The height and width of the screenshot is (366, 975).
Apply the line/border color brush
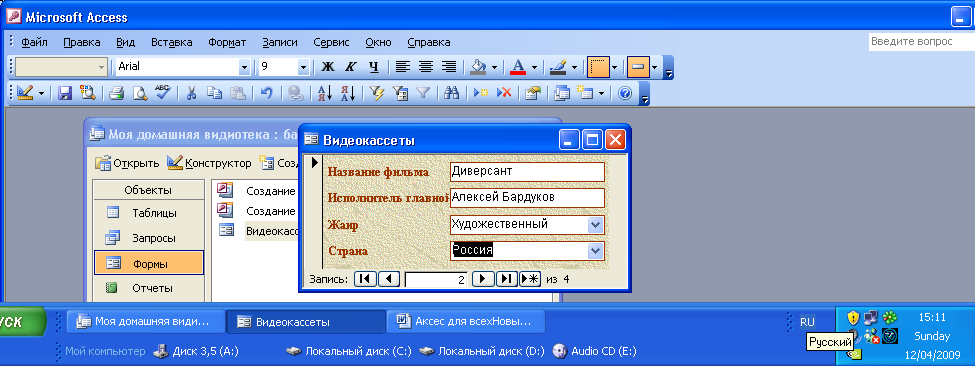[x=558, y=67]
